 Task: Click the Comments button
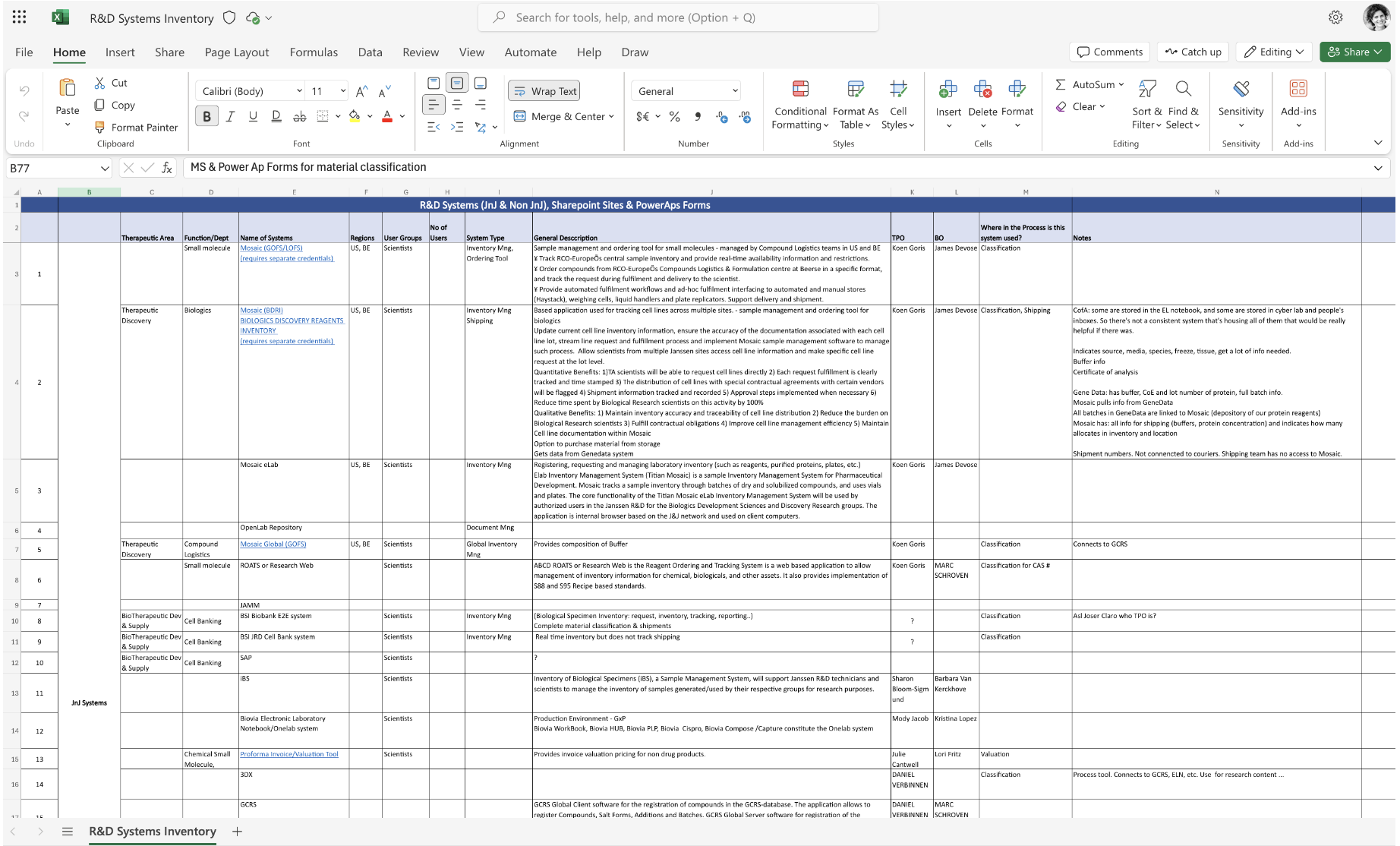coord(1110,52)
